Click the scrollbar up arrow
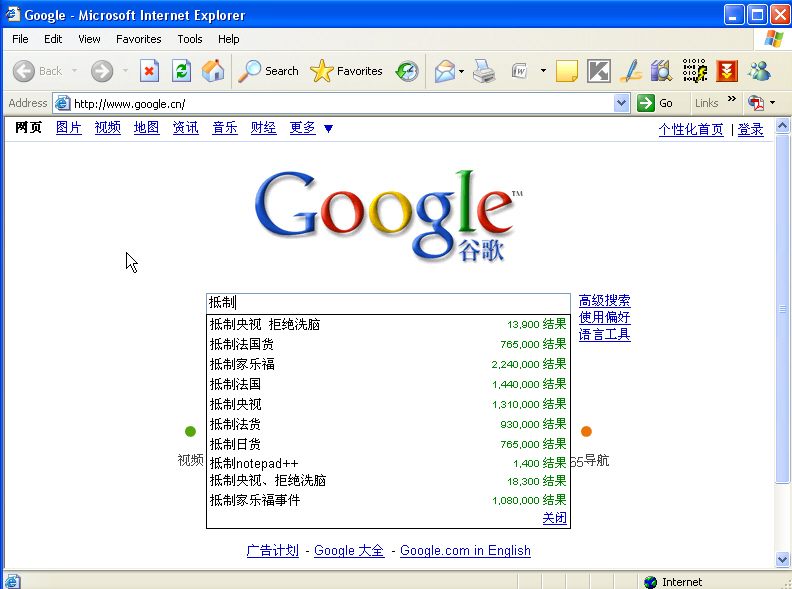This screenshot has height=589, width=792. (x=782, y=125)
